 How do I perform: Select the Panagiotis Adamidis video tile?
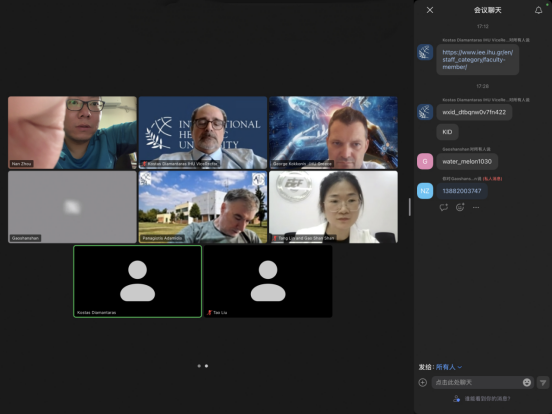click(203, 207)
